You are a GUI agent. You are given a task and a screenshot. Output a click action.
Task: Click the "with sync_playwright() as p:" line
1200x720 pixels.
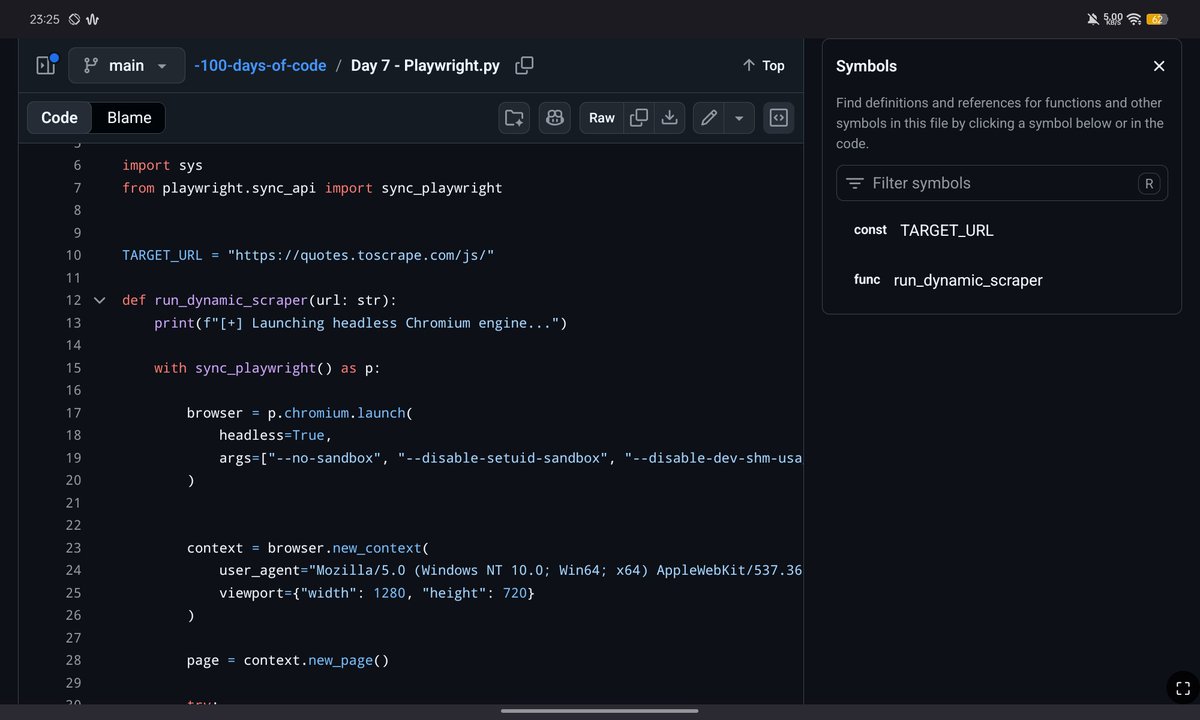(x=267, y=368)
